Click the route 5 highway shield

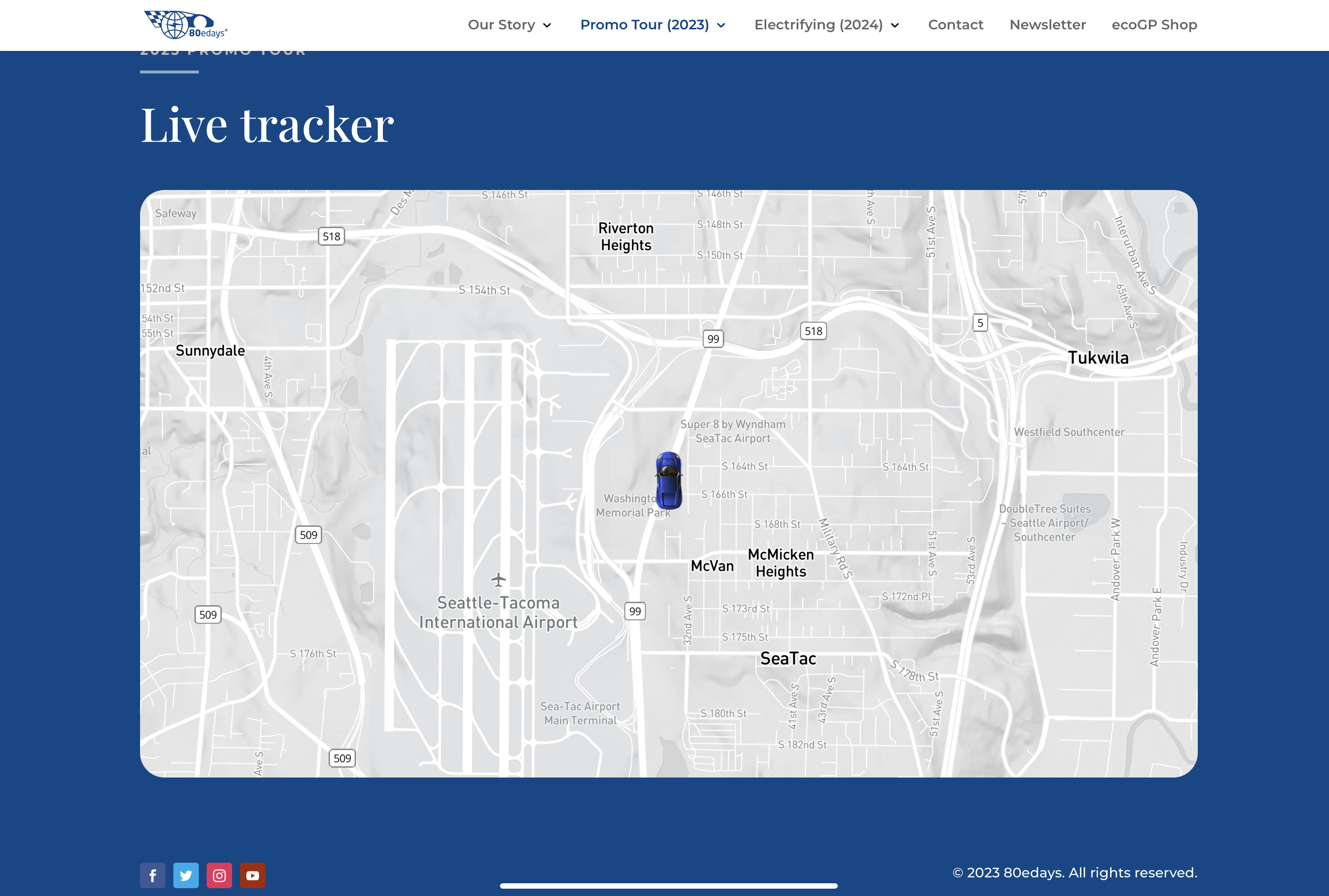[x=980, y=323]
